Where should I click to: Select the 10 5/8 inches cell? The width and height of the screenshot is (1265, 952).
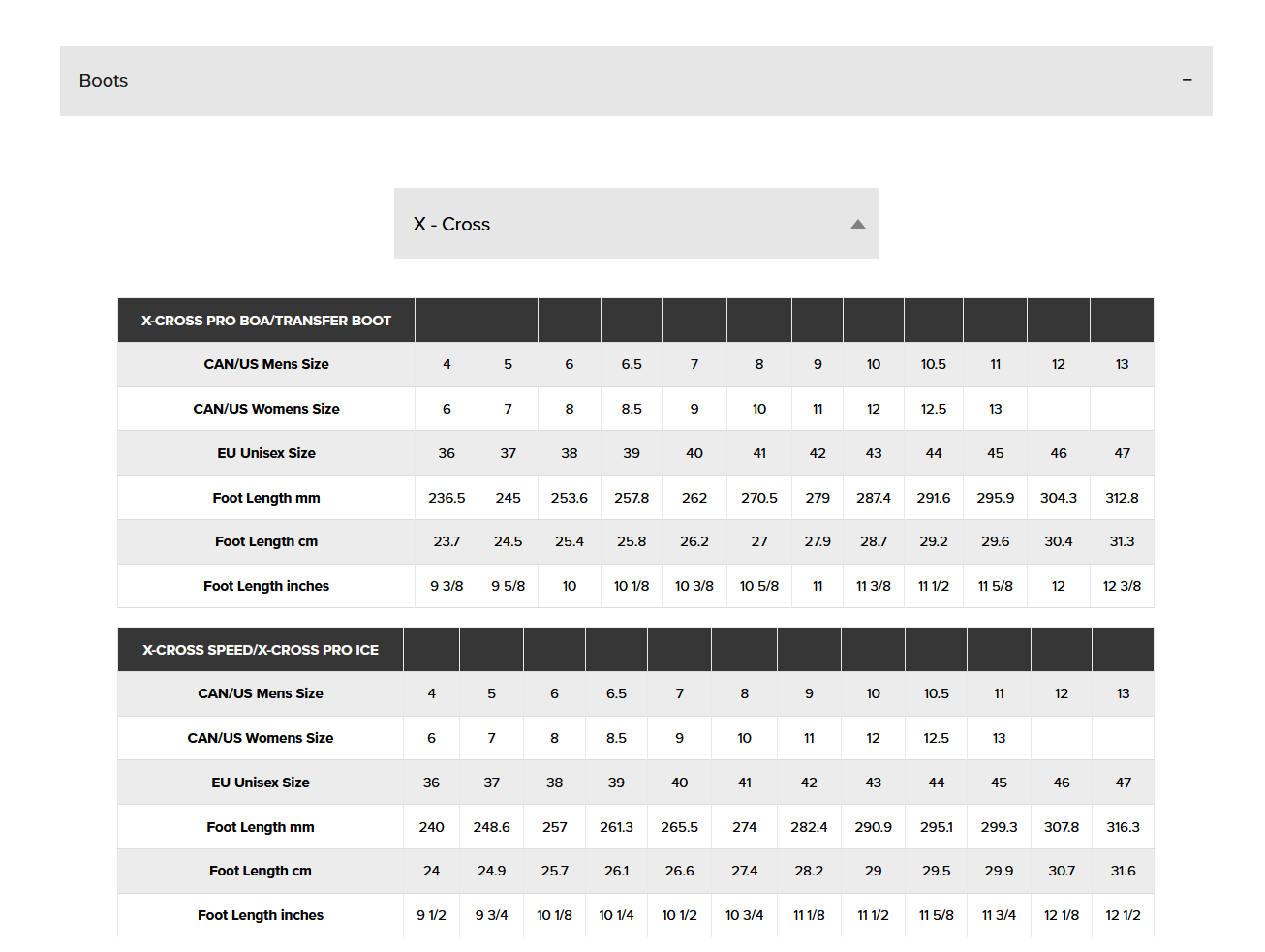(x=759, y=586)
